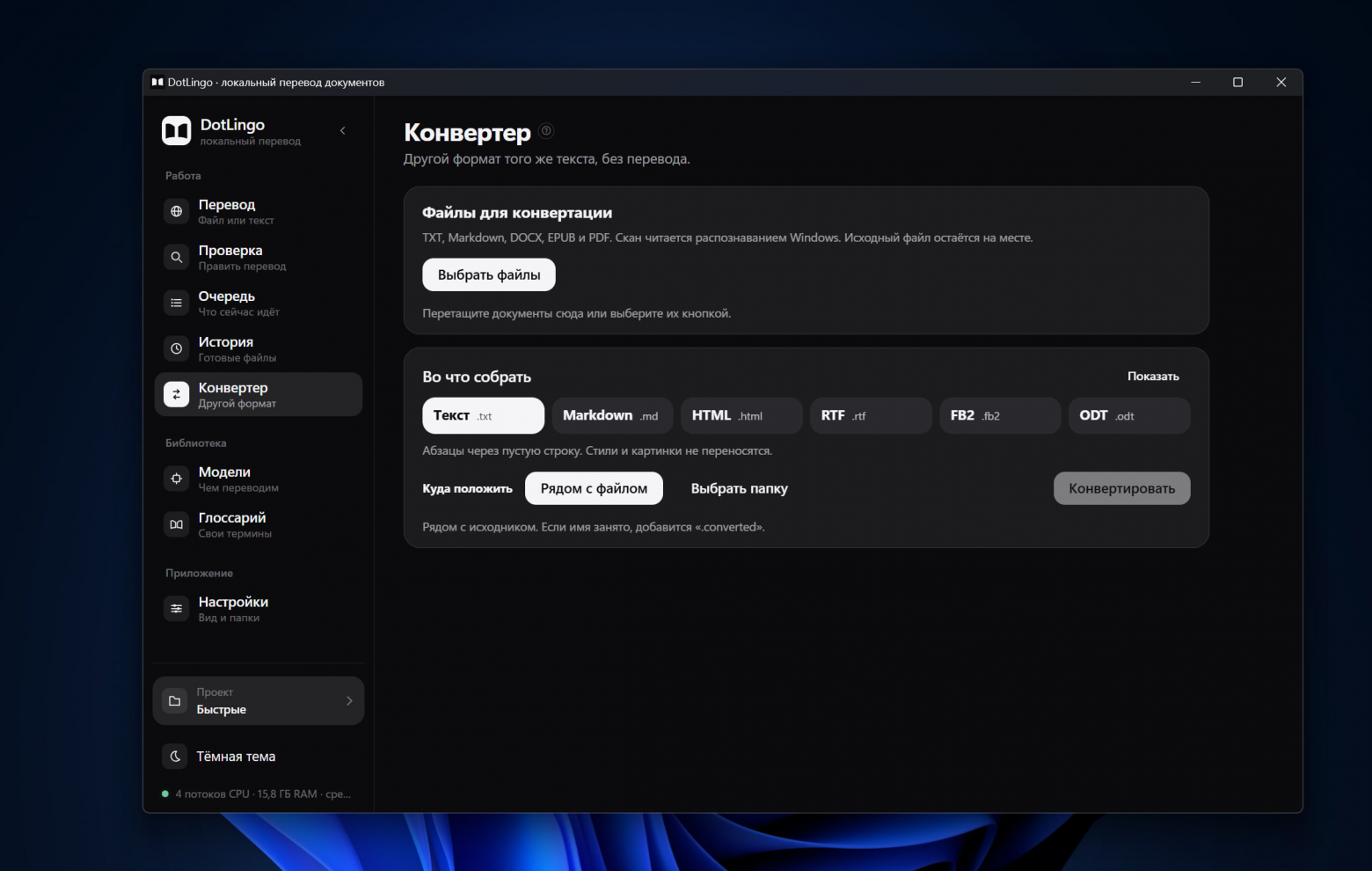Image resolution: width=1372 pixels, height=871 pixels.
Task: Click the open-book icon next to Глоссарий
Action: 177,524
